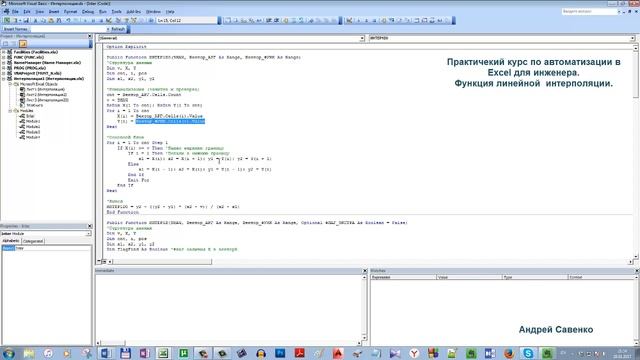The width and height of the screenshot is (640, 360).
Task: Select the Alphabetic tab in Properties
Action: tap(11, 241)
